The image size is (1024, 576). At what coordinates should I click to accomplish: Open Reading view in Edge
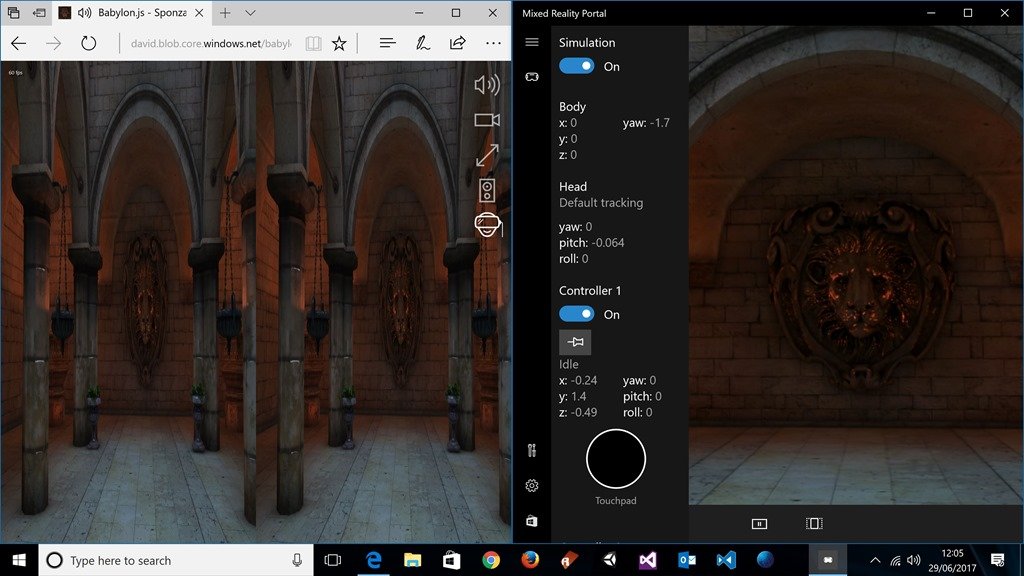pos(313,44)
